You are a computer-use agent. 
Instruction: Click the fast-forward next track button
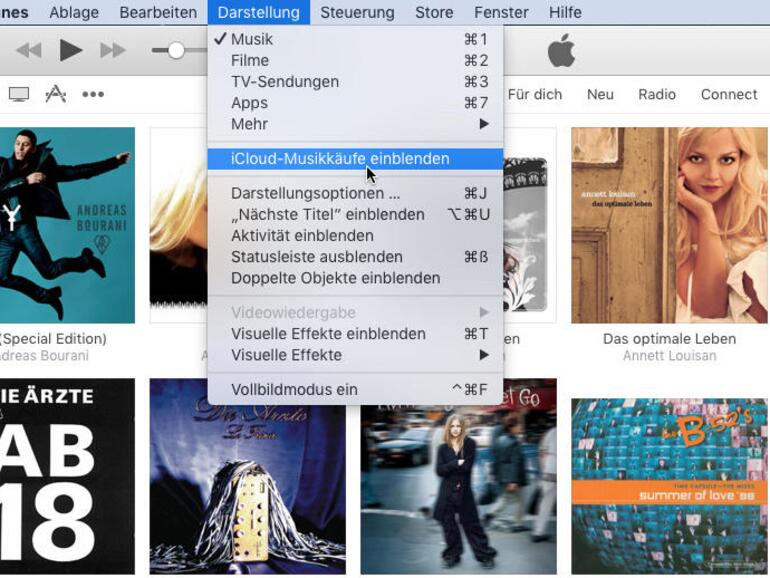[x=113, y=50]
